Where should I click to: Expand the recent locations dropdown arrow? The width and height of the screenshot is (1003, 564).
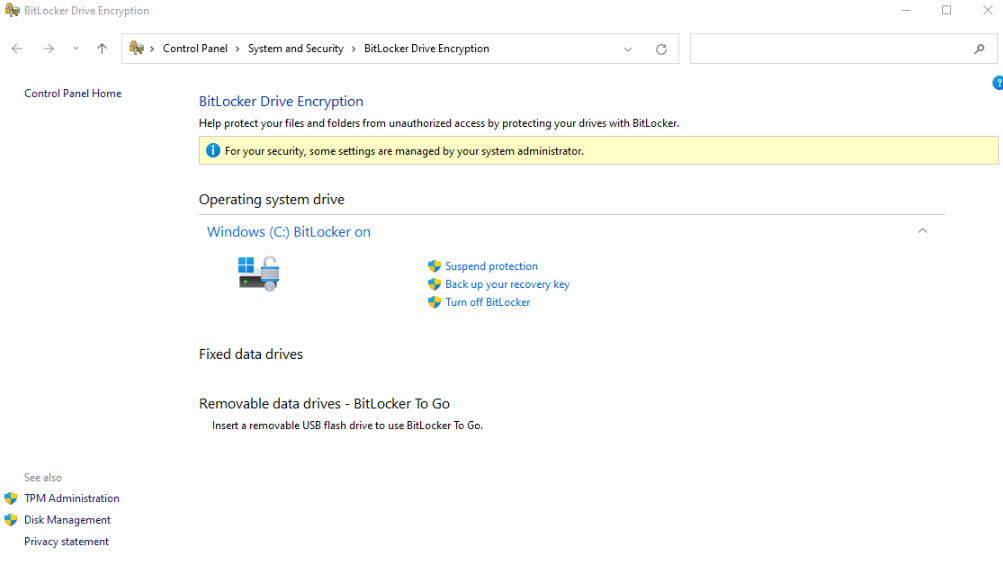click(x=76, y=49)
